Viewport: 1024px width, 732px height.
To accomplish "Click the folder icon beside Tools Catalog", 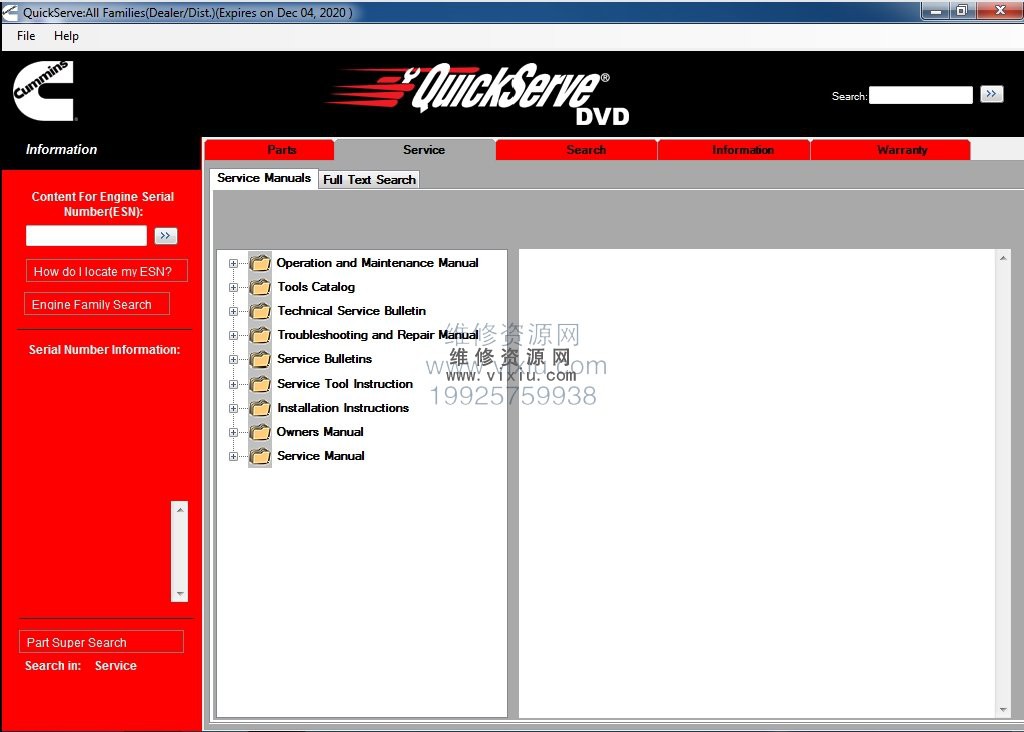I will pos(260,287).
